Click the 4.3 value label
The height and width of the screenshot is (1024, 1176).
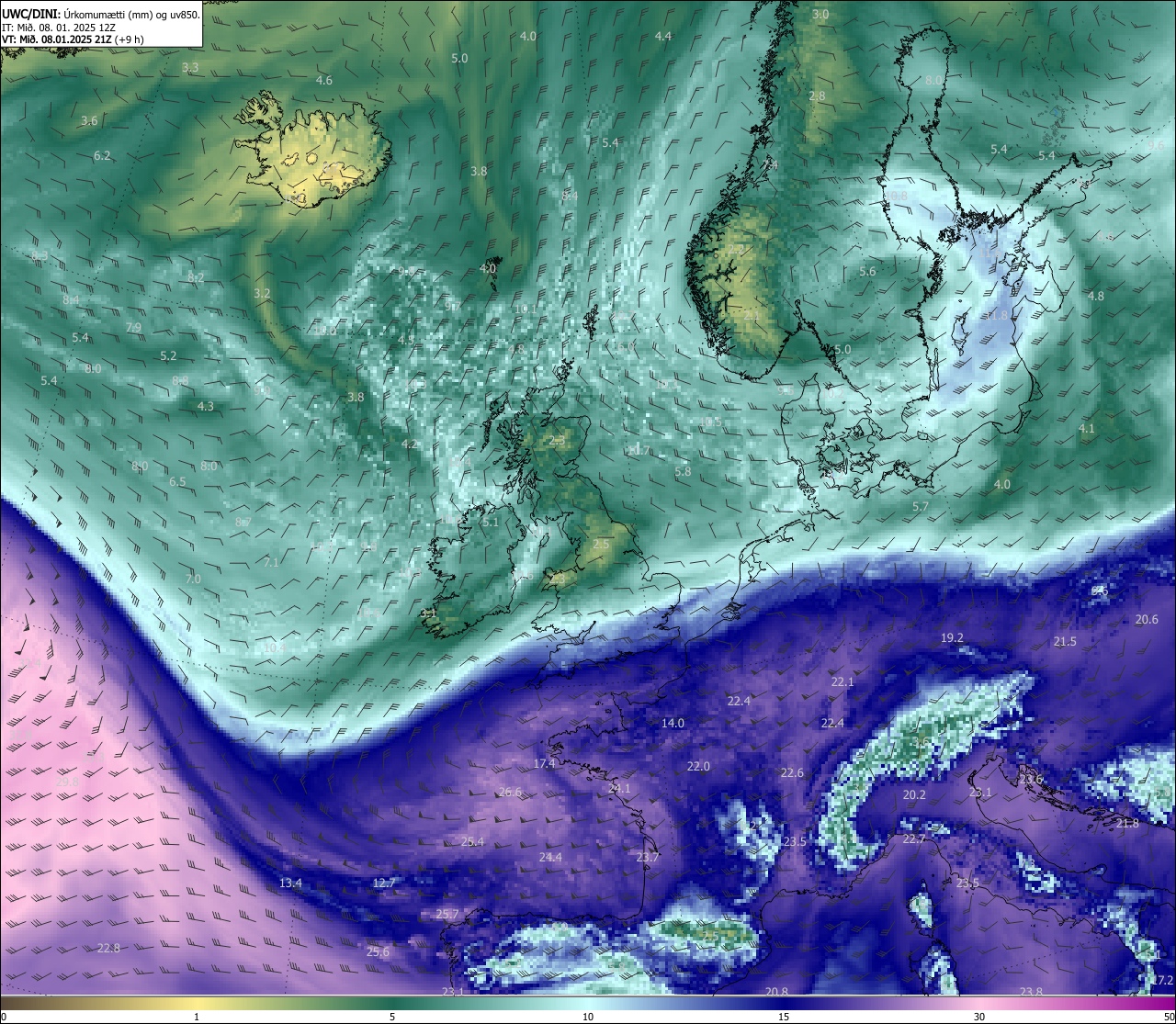click(206, 406)
